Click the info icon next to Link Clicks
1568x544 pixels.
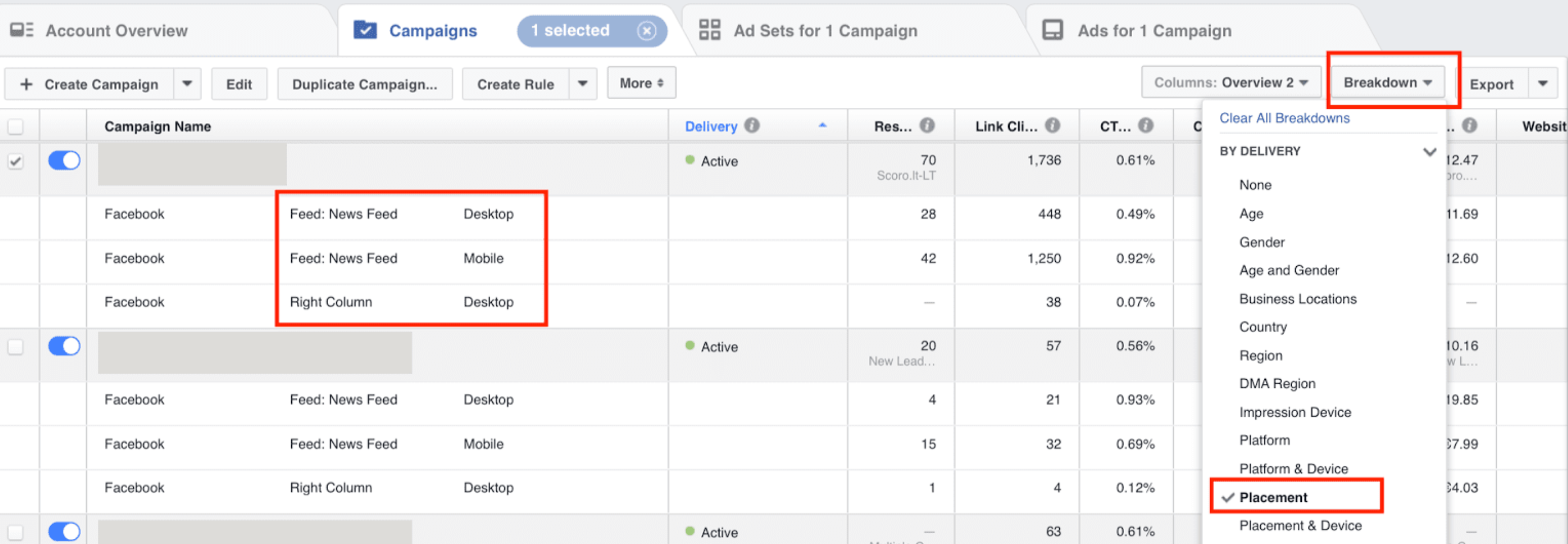(x=1052, y=125)
